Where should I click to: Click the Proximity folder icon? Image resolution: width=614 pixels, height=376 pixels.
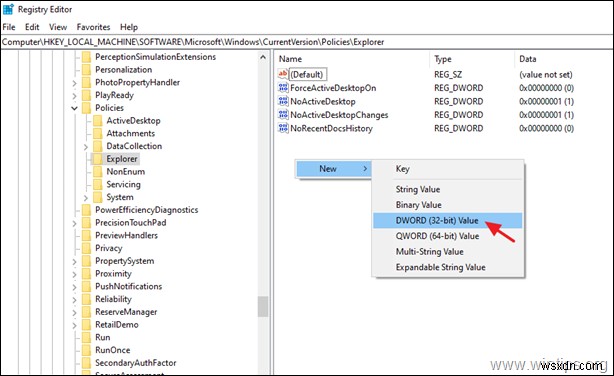[87, 274]
